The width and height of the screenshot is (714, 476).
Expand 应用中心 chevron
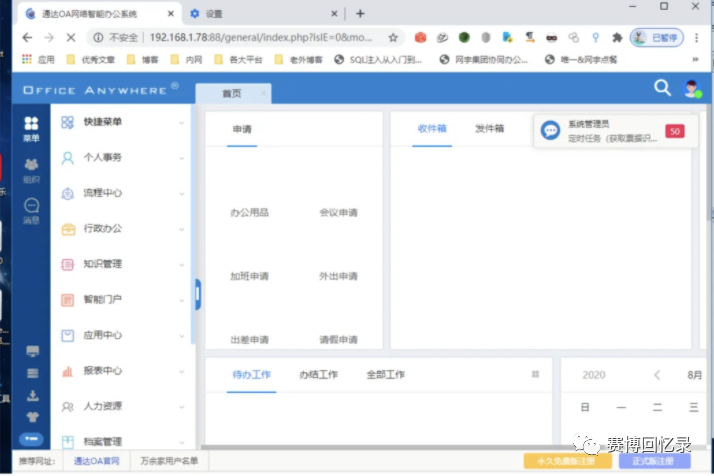[182, 336]
